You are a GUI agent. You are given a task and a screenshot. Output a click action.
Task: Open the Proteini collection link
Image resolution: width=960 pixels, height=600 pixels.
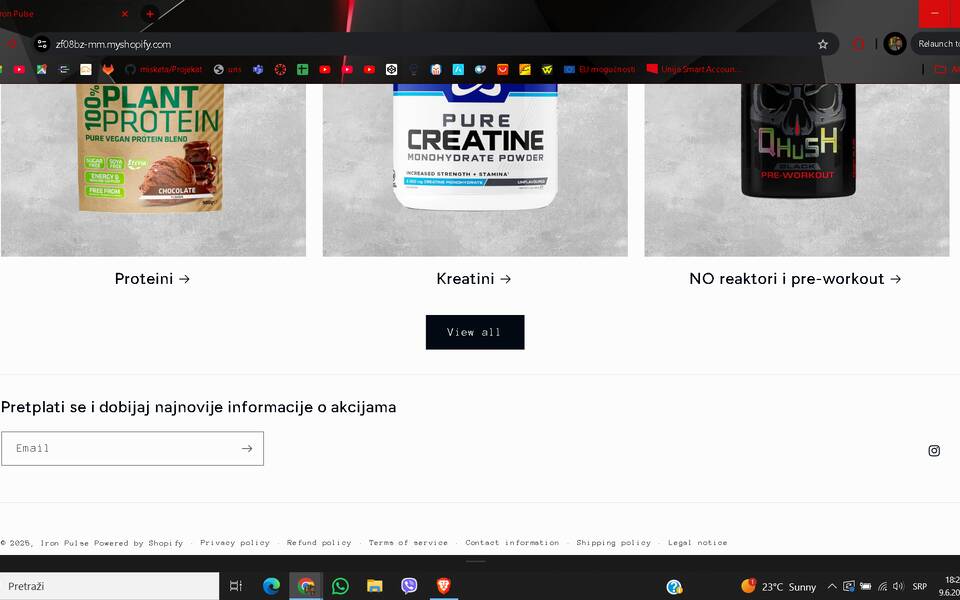(x=152, y=279)
